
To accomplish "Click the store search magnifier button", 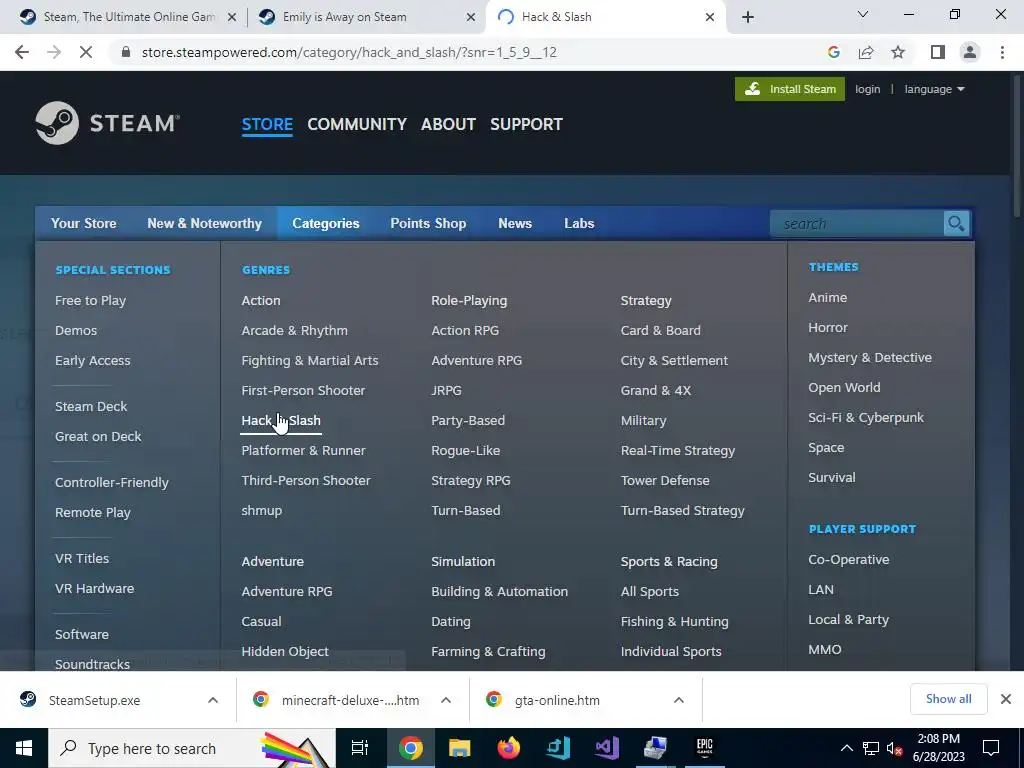I will tap(956, 223).
